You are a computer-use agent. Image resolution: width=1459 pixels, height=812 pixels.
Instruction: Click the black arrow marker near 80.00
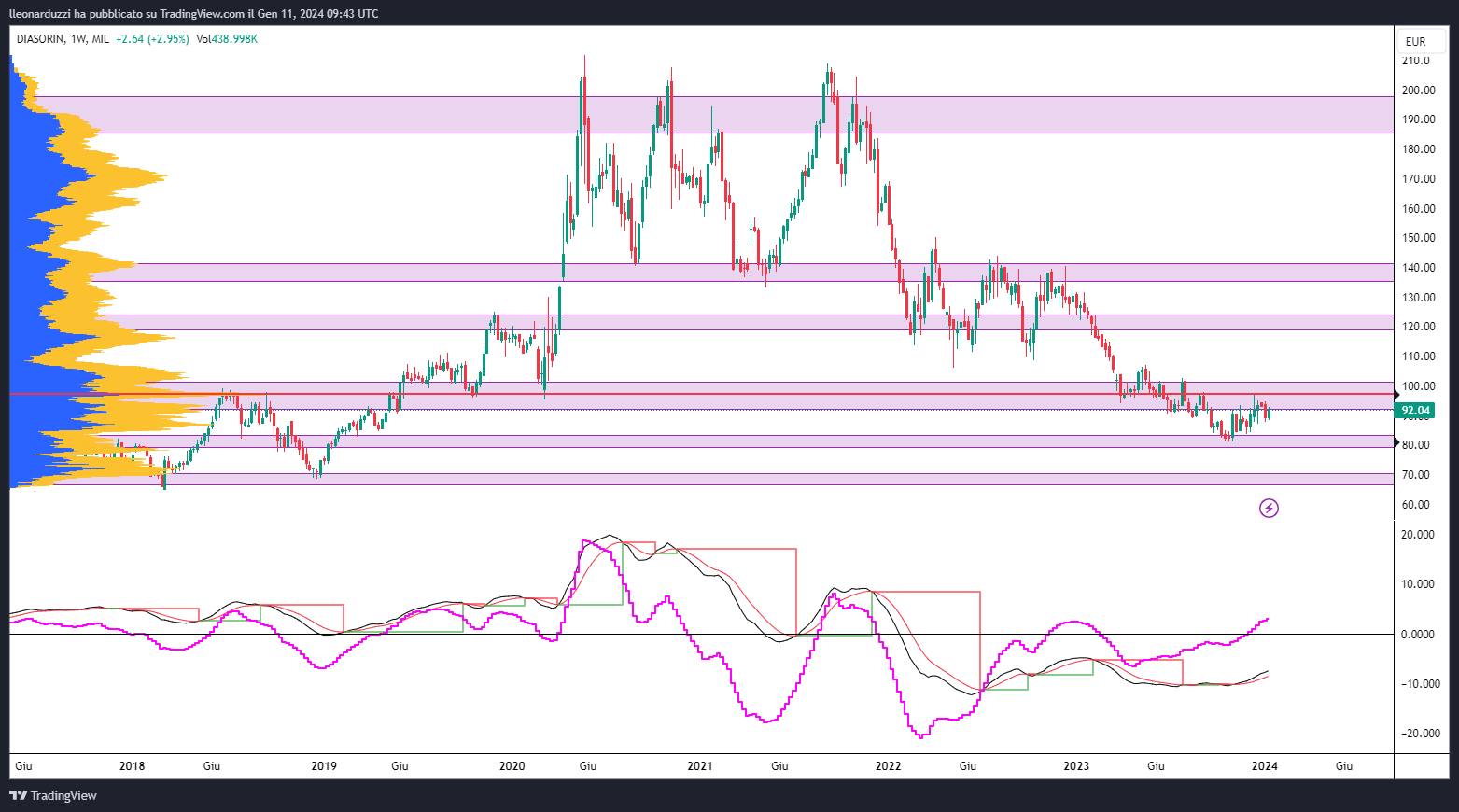point(1397,441)
